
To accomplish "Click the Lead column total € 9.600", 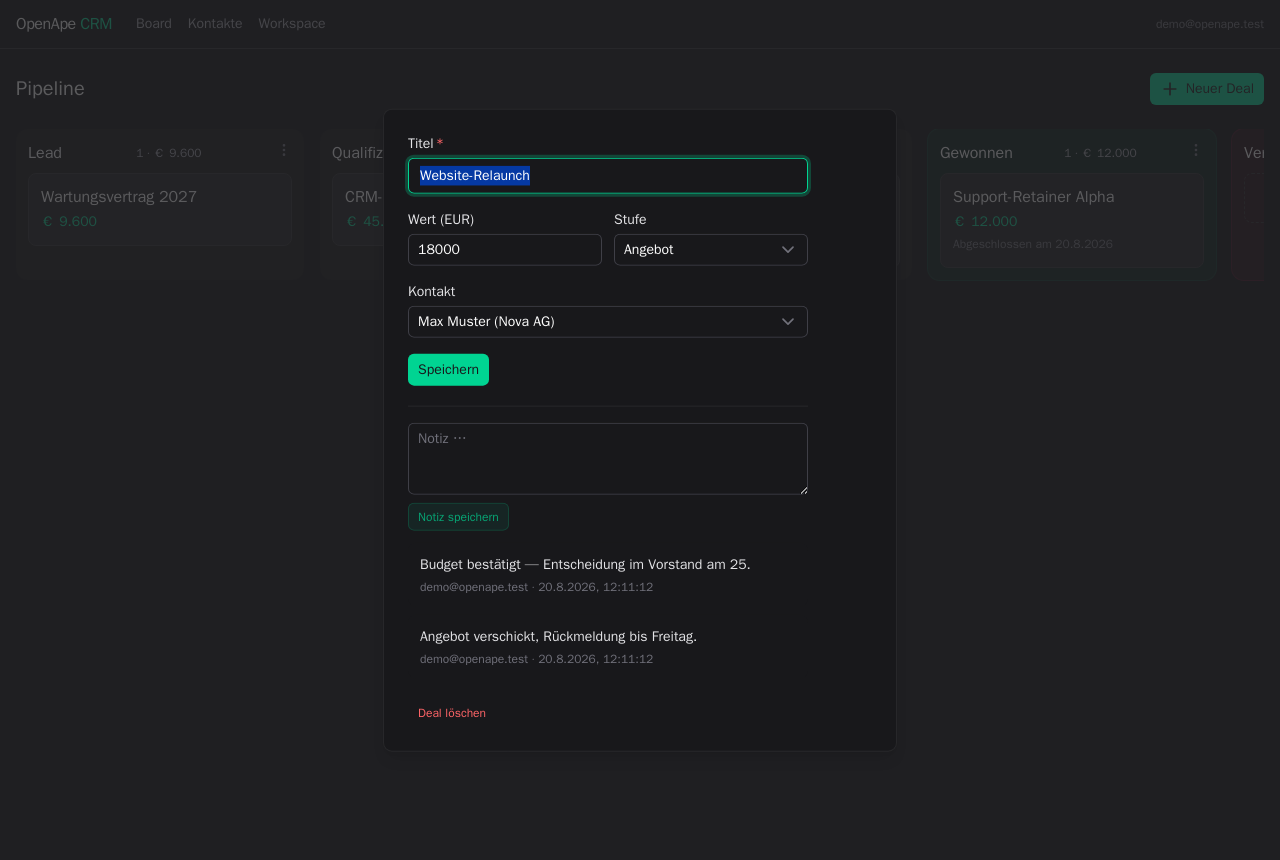I will tap(178, 153).
